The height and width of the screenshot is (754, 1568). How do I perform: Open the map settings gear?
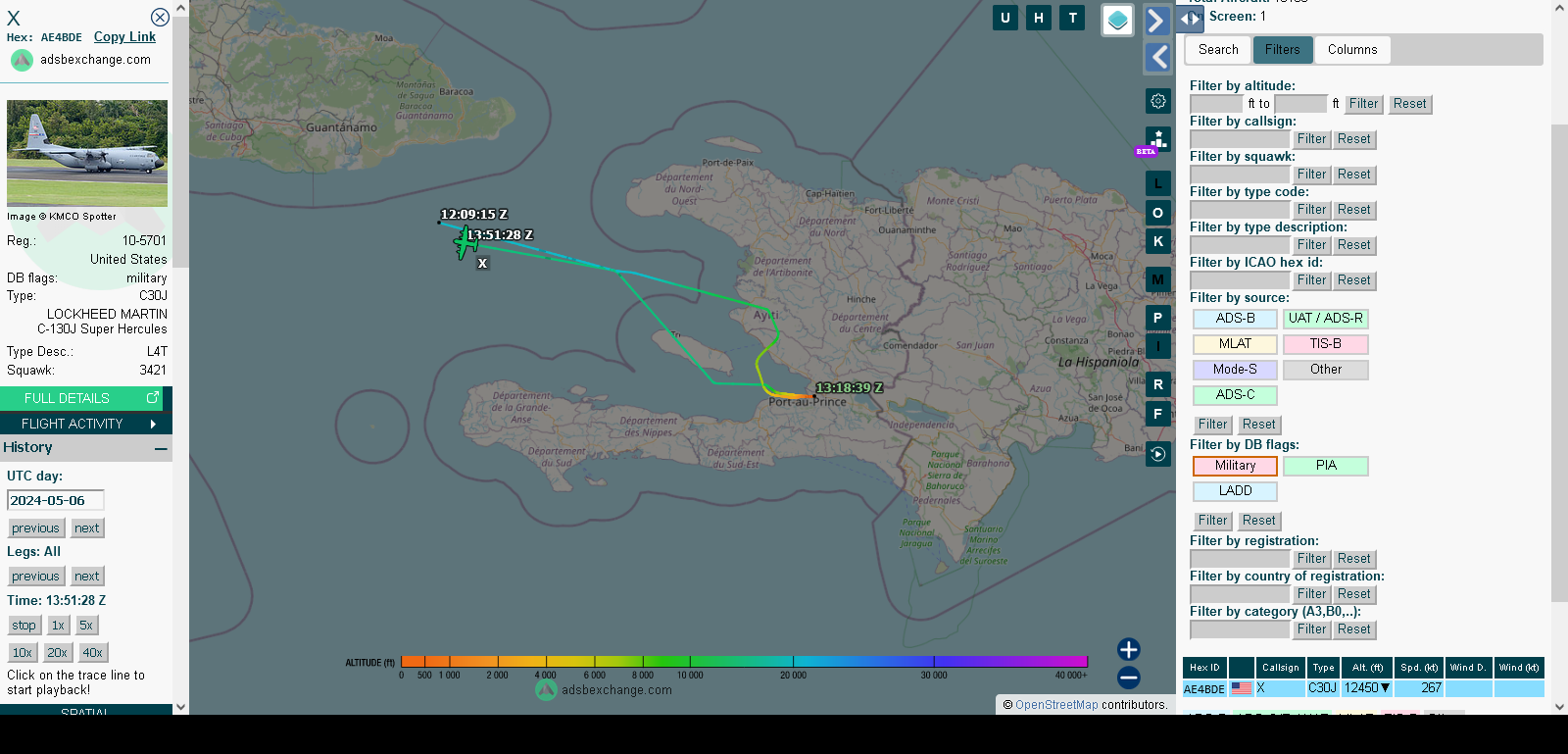1158,101
